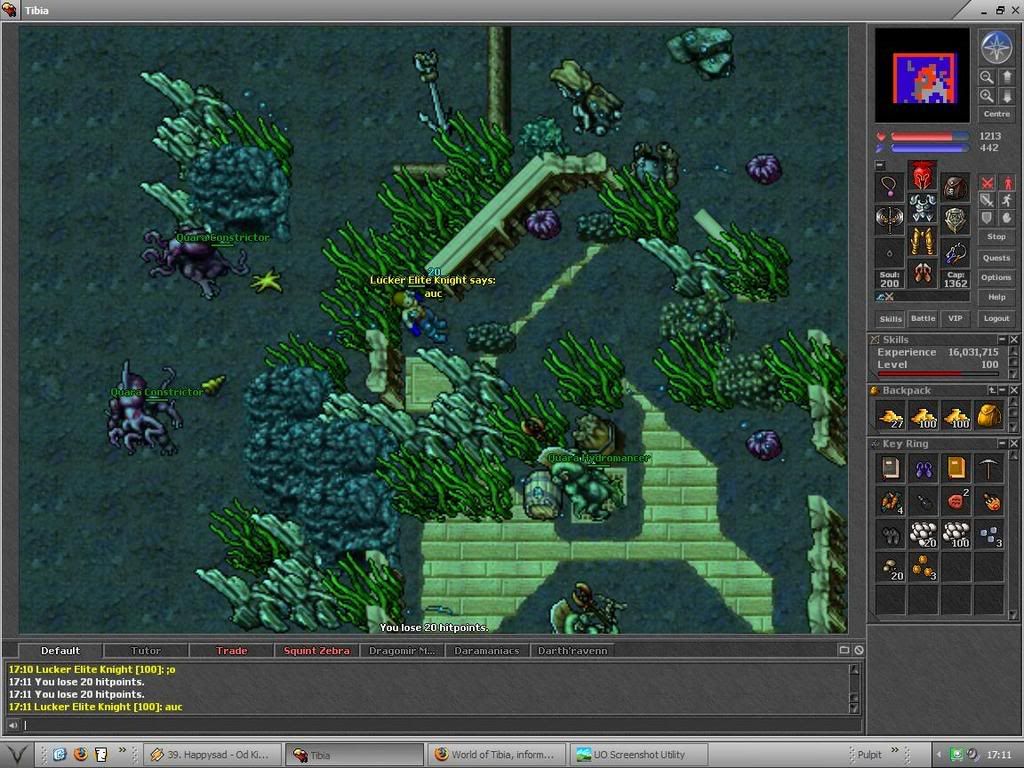Click the empty ring slot
The image size is (1024, 768).
pyautogui.click(x=889, y=252)
